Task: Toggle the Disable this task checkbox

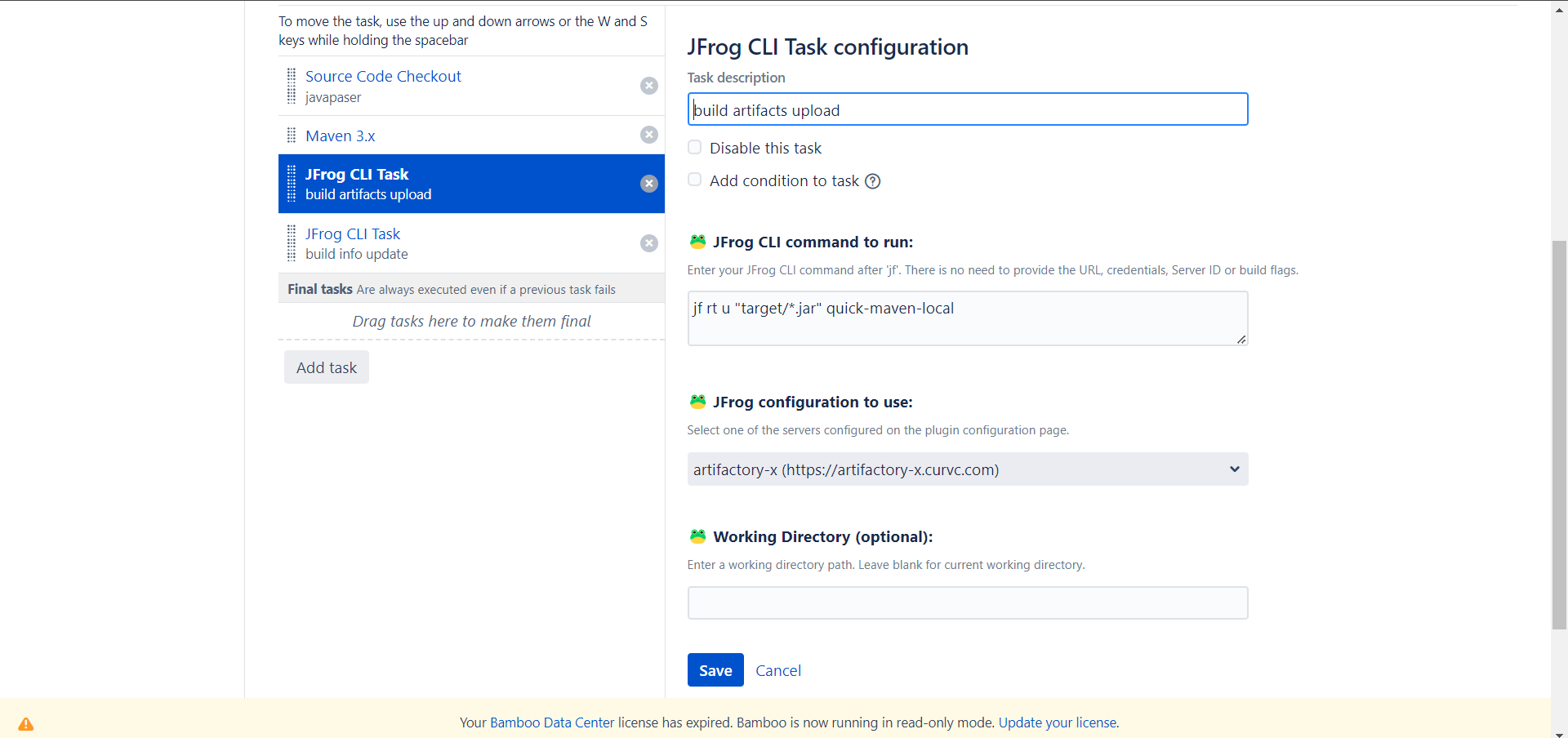Action: click(695, 148)
